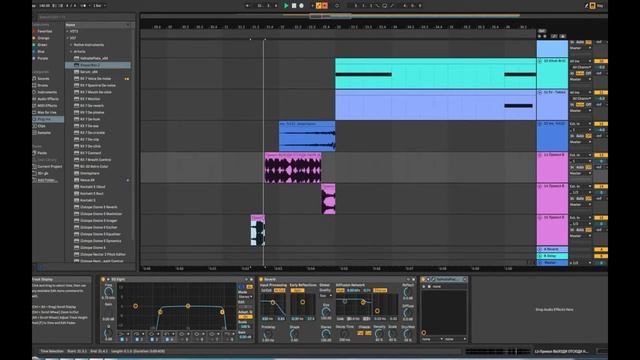
Task: Select the highest EQ band node on curve
Action: click(222, 312)
